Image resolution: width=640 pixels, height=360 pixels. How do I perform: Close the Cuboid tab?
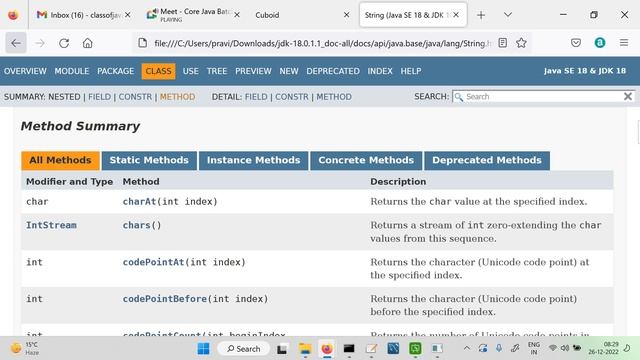346,15
